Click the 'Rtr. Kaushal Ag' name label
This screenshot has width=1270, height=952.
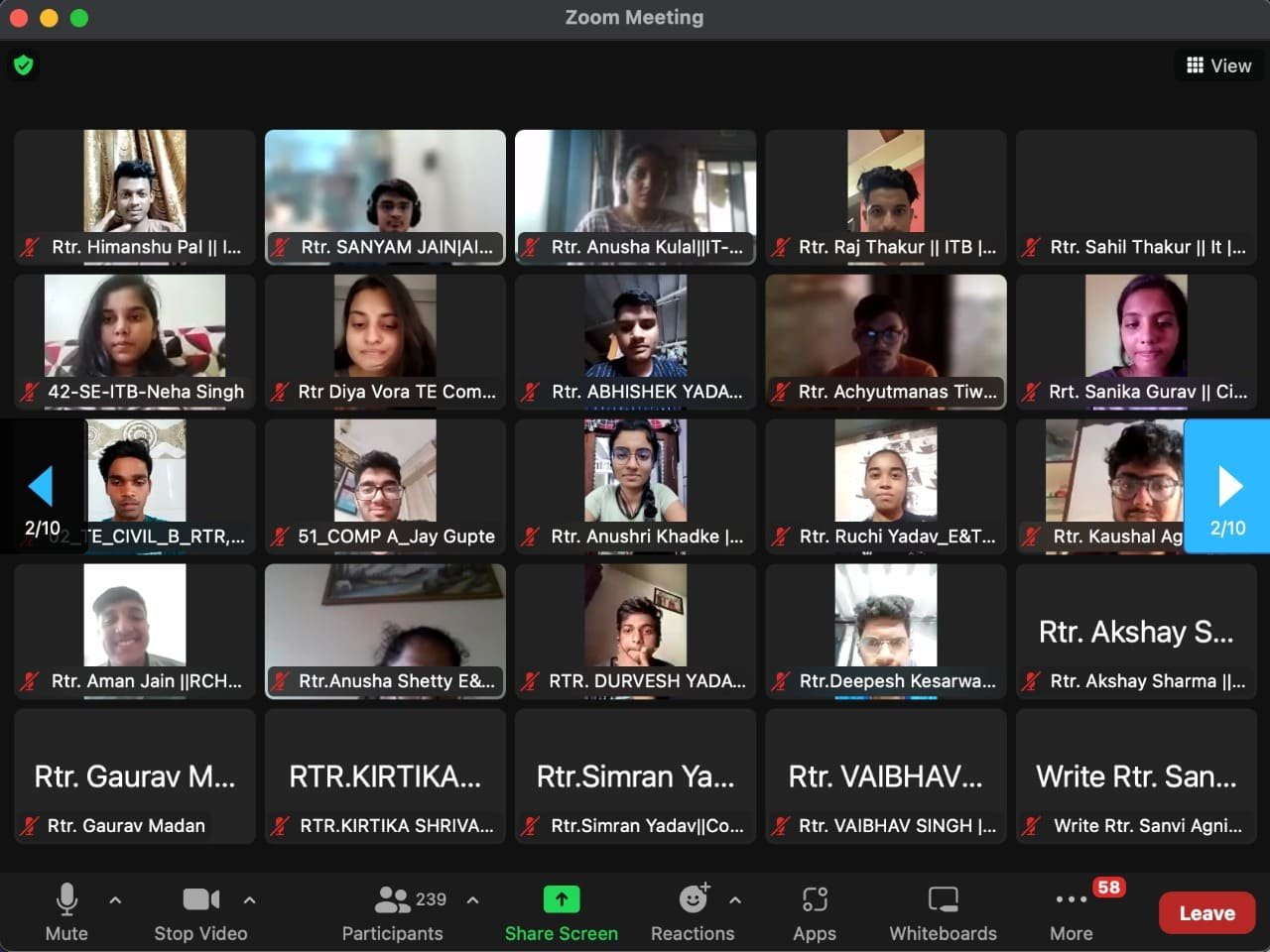[x=1117, y=536]
